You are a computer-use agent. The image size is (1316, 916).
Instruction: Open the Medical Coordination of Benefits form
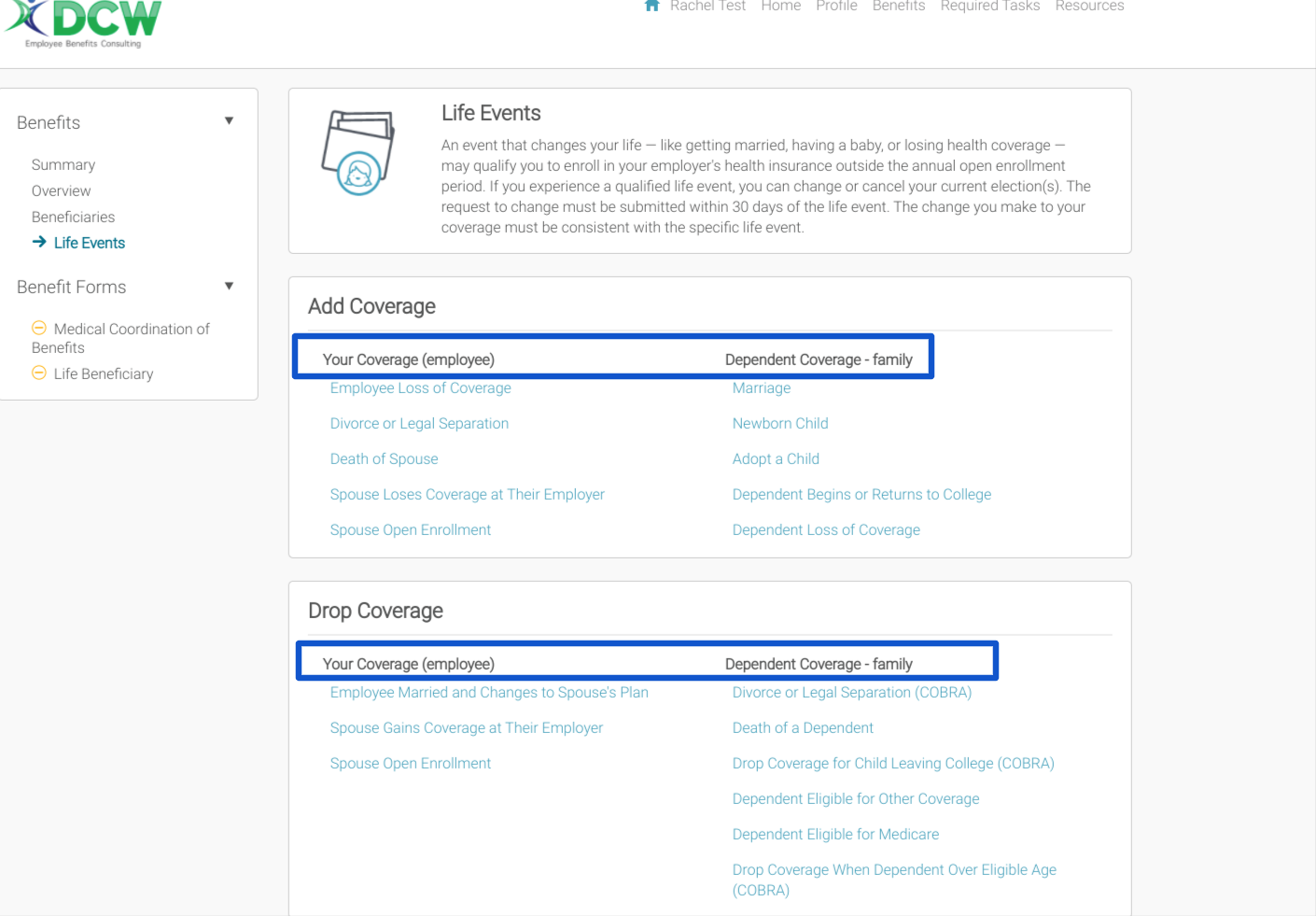pyautogui.click(x=120, y=338)
